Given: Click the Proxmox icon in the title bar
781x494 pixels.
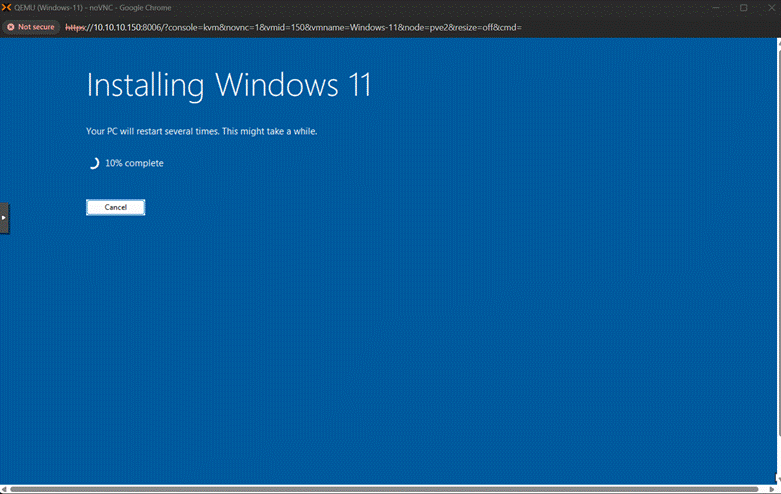Looking at the screenshot, I should [x=7, y=7].
